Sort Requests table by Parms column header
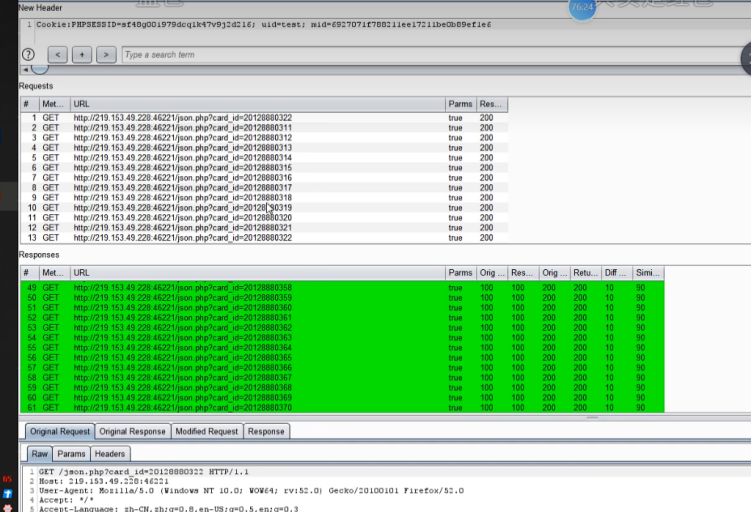Image resolution: width=752 pixels, height=512 pixels. pos(460,104)
